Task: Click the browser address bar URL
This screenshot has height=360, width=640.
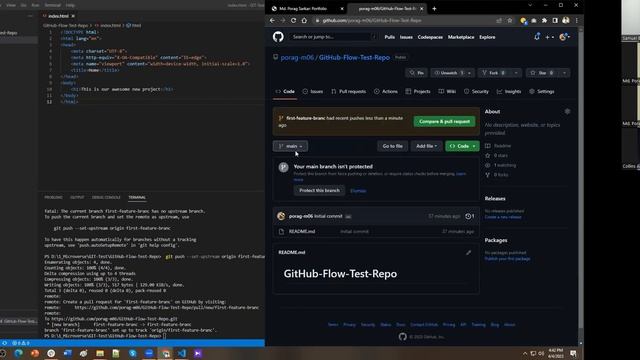Action: (372, 20)
